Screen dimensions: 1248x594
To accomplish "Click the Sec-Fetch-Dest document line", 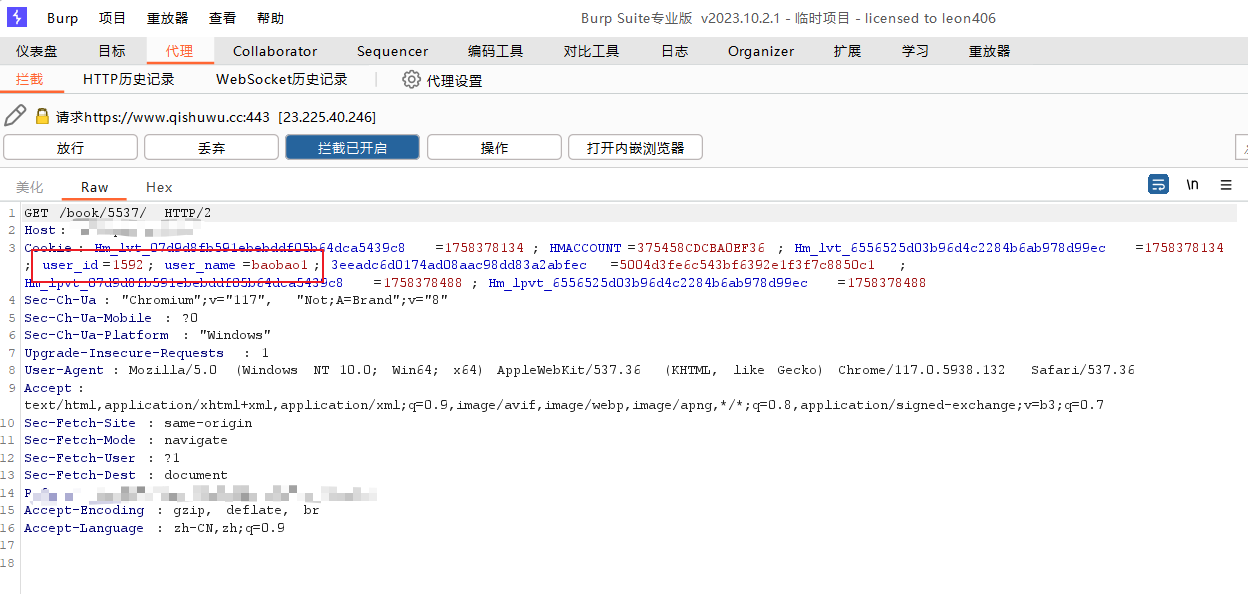I will pos(126,475).
